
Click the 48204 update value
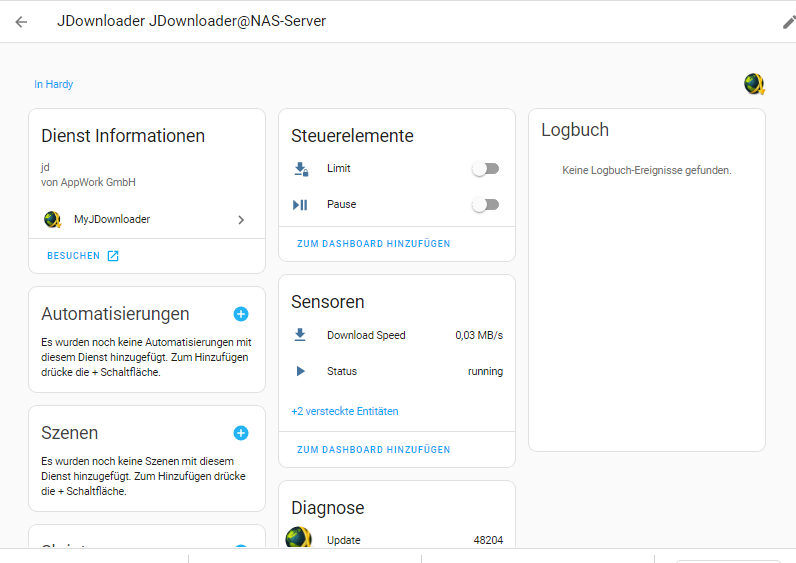click(x=488, y=540)
